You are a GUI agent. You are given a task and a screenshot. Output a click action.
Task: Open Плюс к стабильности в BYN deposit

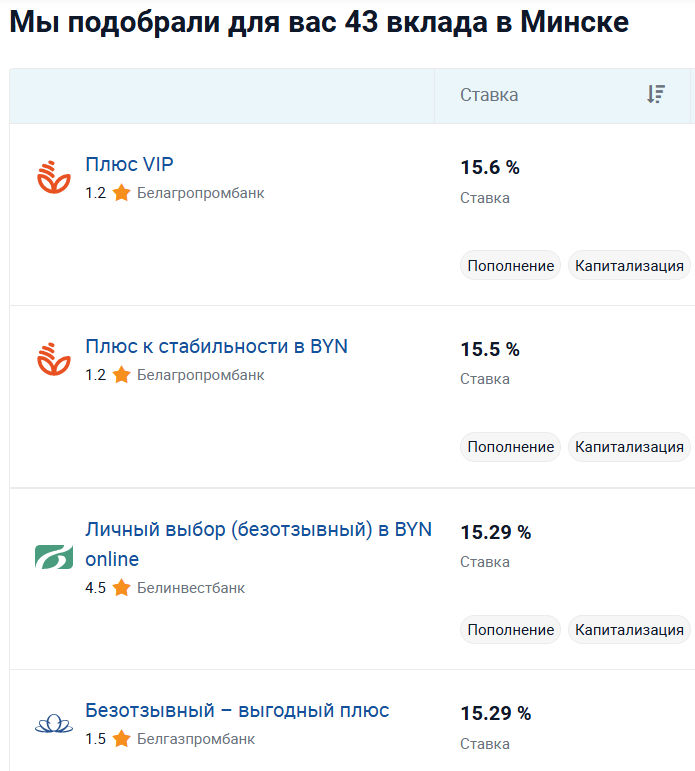click(216, 346)
